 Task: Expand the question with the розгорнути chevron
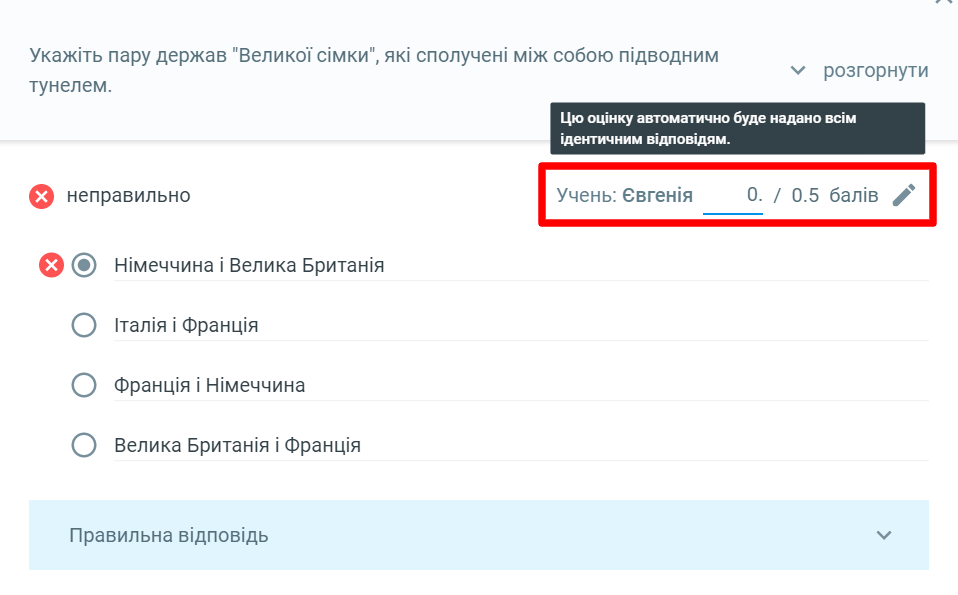pos(797,70)
